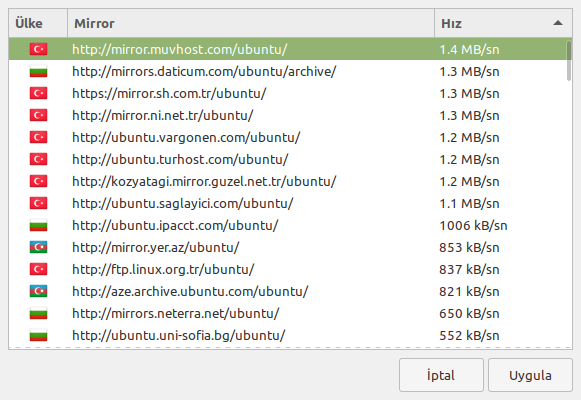Image resolution: width=581 pixels, height=400 pixels.
Task: Sort the list by the Mirror column header
Action: [251, 23]
